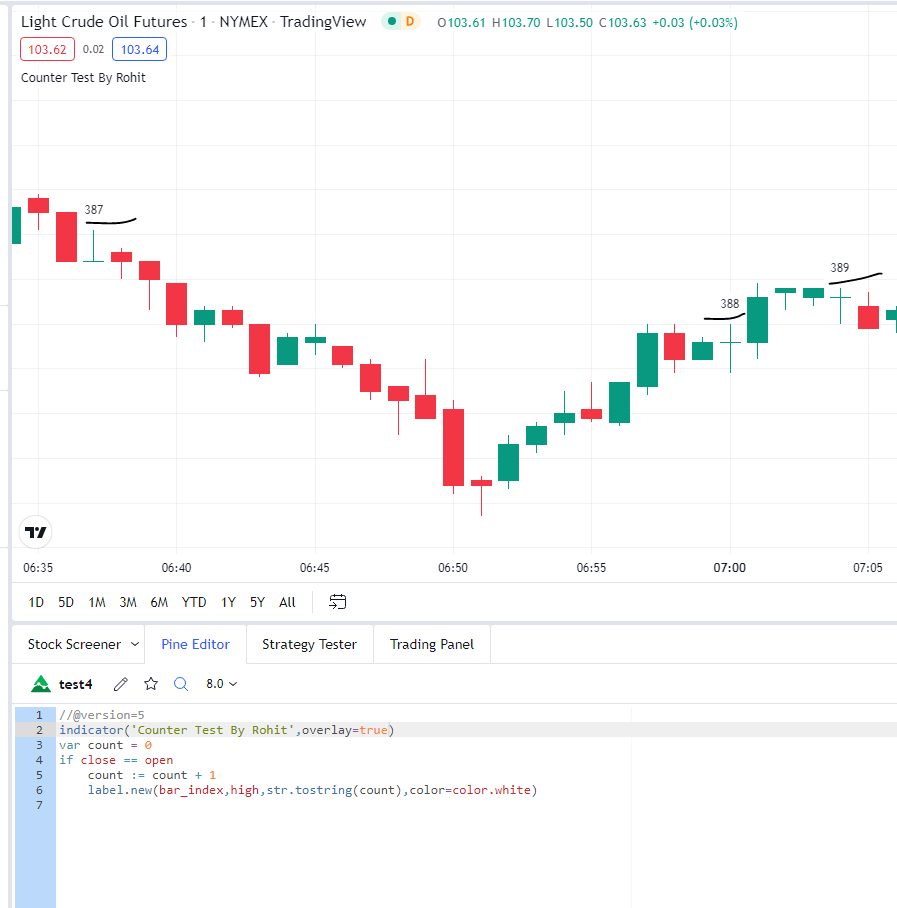Place cursor on the indicator() code line
Viewport: 897px width, 908px height.
226,730
